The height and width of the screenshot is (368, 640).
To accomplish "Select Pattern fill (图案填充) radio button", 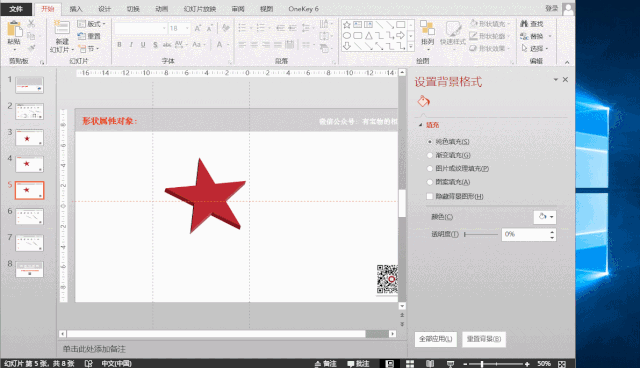I will click(x=429, y=182).
